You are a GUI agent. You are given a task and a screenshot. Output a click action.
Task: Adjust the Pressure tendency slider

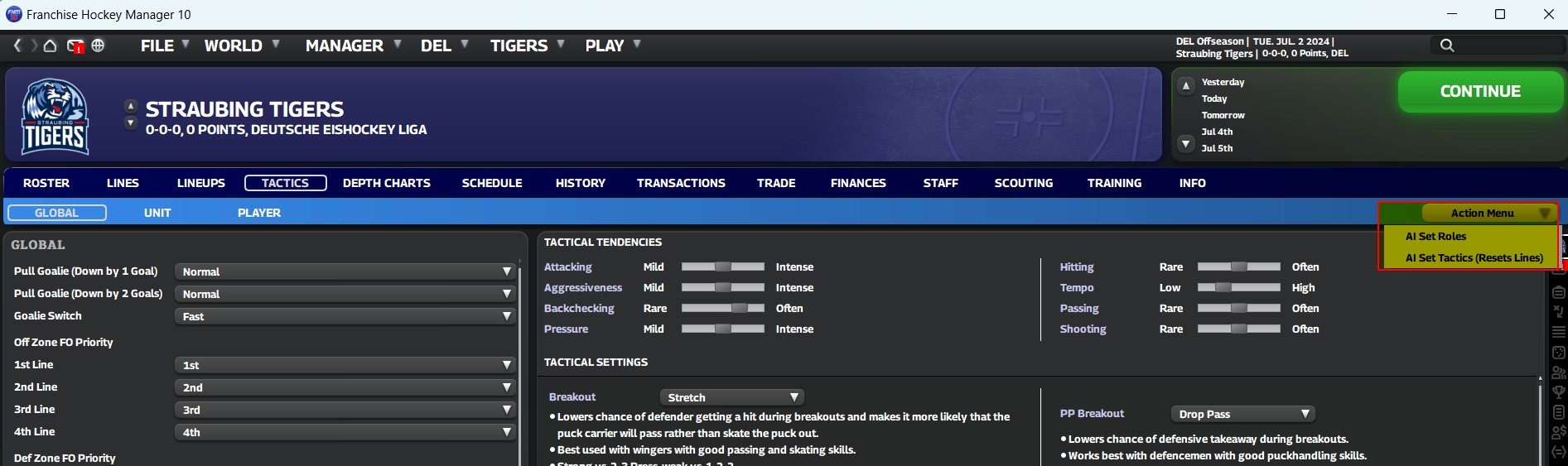coord(723,329)
